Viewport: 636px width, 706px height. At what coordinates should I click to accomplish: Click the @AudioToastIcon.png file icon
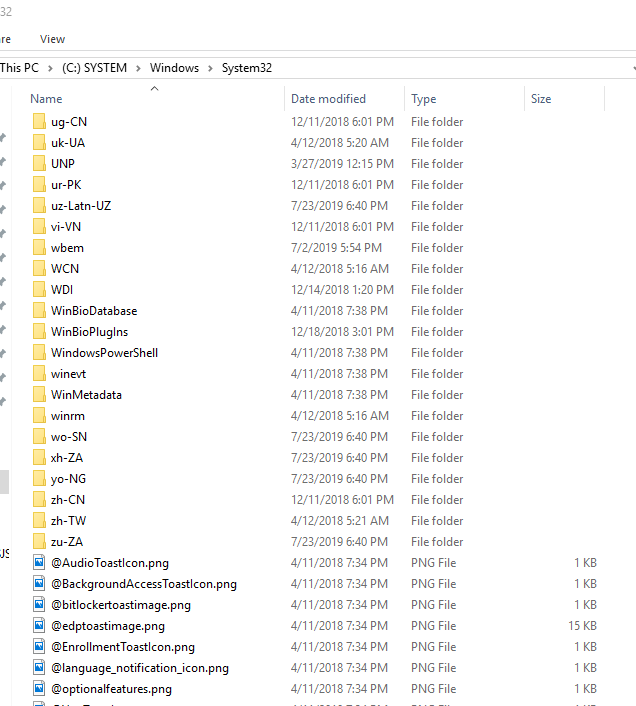[39, 563]
